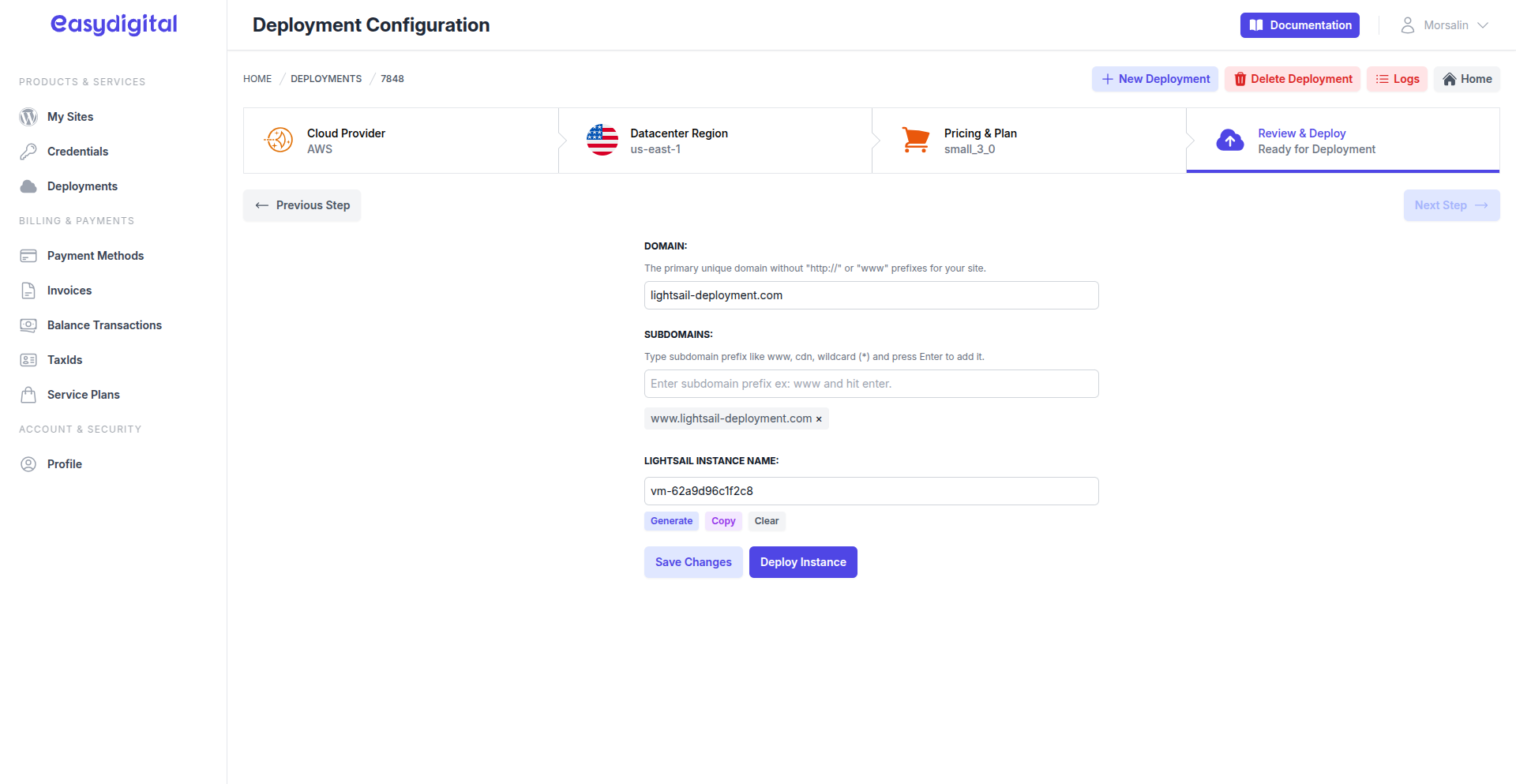Viewport: 1516px width, 784px height.
Task: Open the user account menu for Morsalin
Action: tap(1445, 24)
